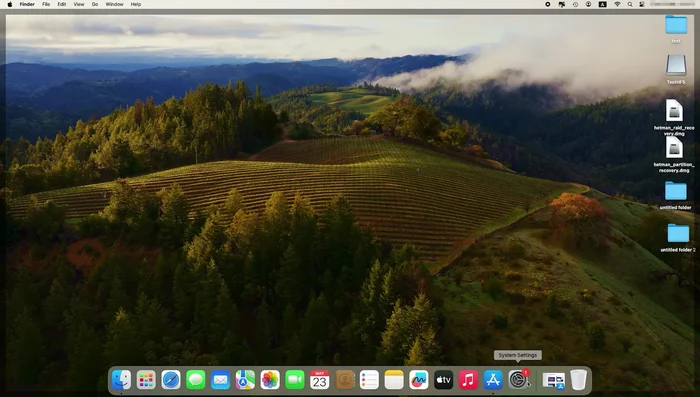This screenshot has width=700, height=397.
Task: Open the Music app
Action: click(468, 380)
